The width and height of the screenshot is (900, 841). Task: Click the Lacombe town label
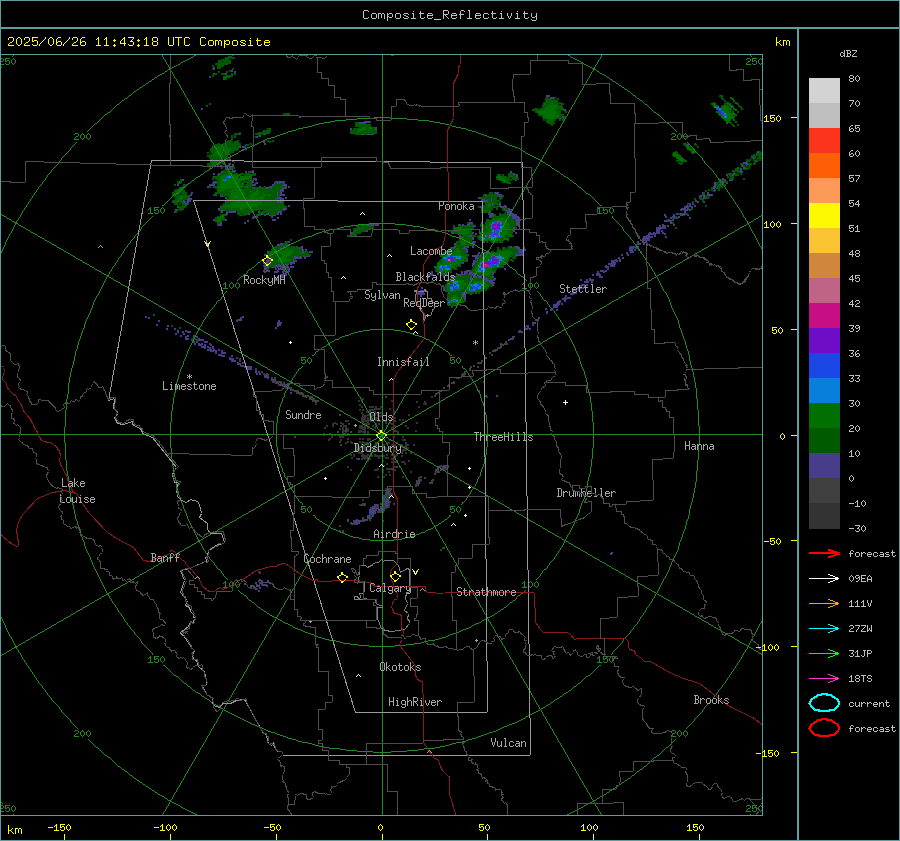(x=431, y=251)
